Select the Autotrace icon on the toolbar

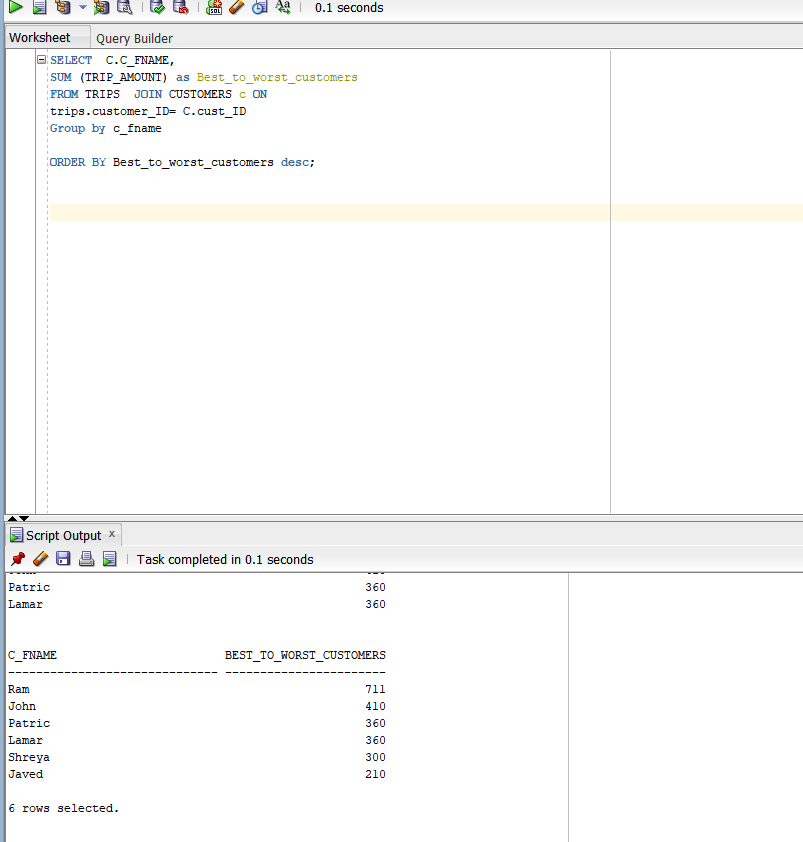(x=101, y=8)
